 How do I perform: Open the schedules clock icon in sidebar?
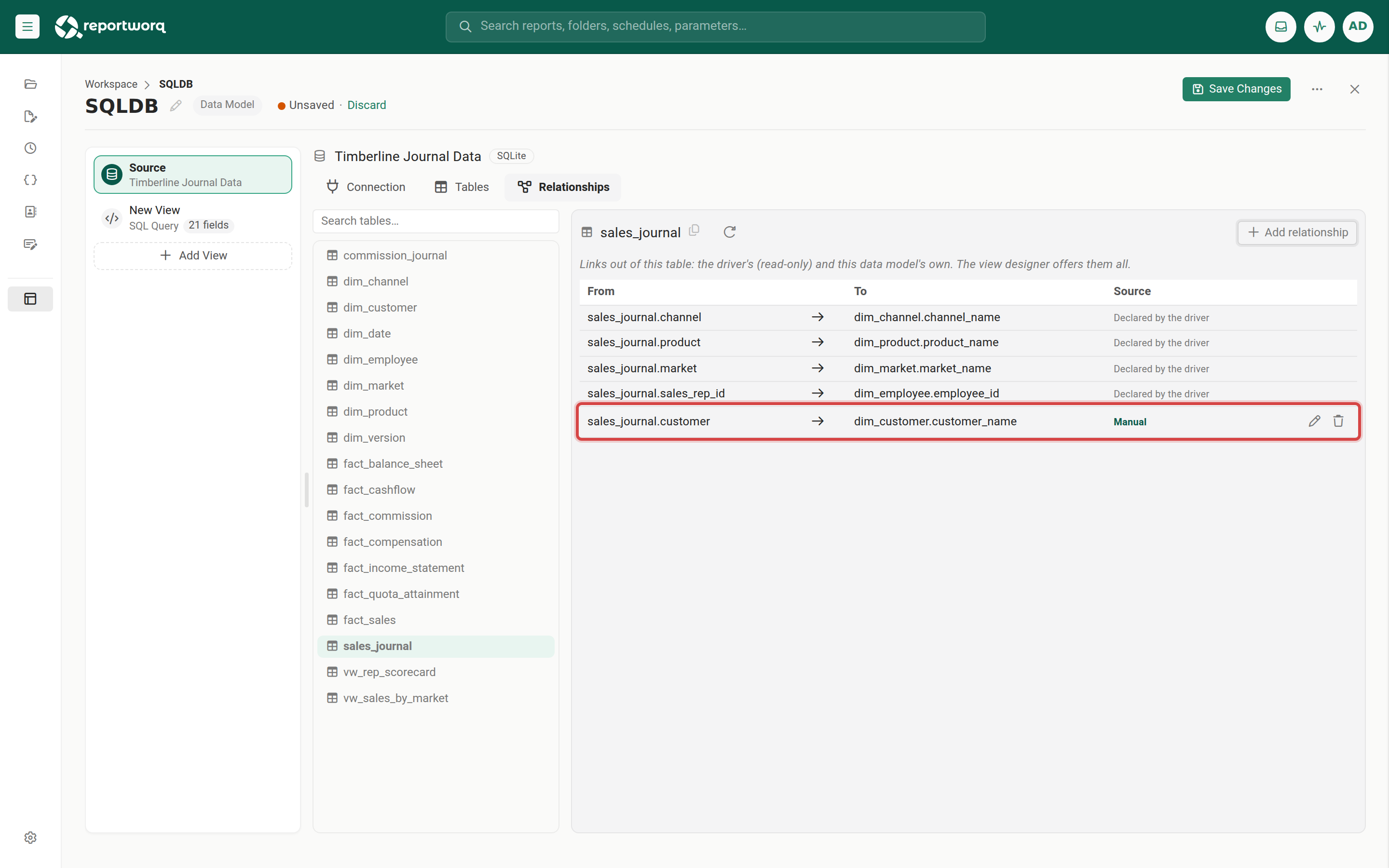[30, 148]
